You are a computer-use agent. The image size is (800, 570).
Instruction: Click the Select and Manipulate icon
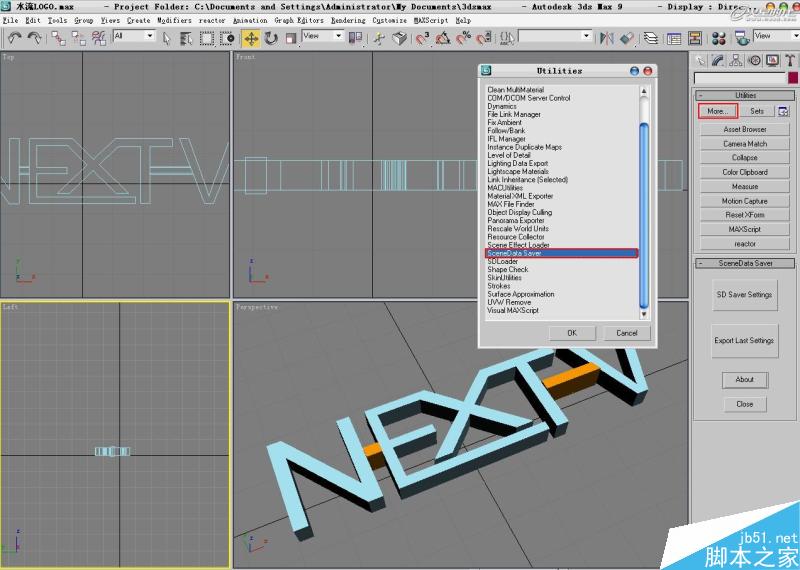coord(379,38)
